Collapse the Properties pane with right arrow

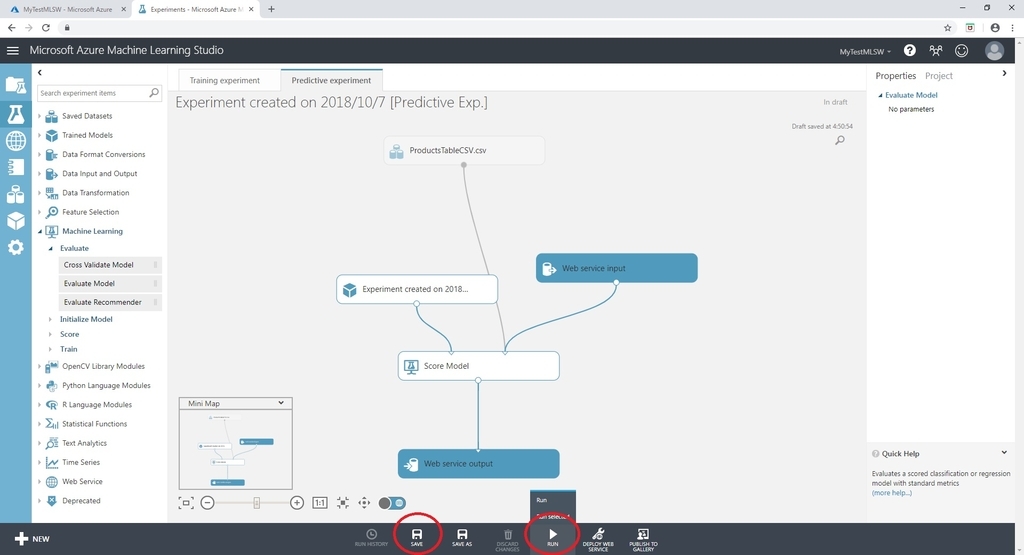[1004, 74]
